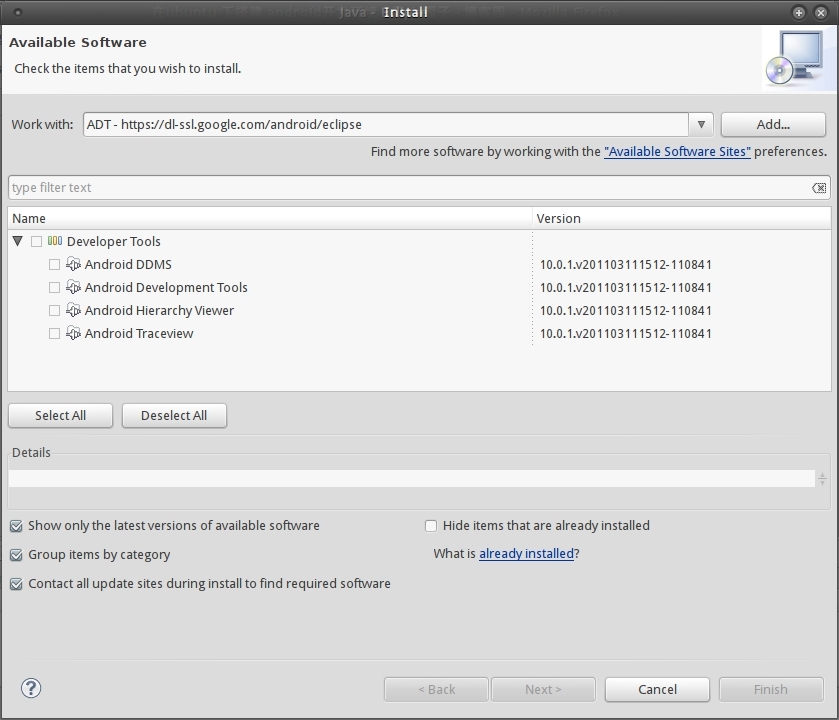
Task: Collapse the Developer Tools tree node
Action: (18, 241)
